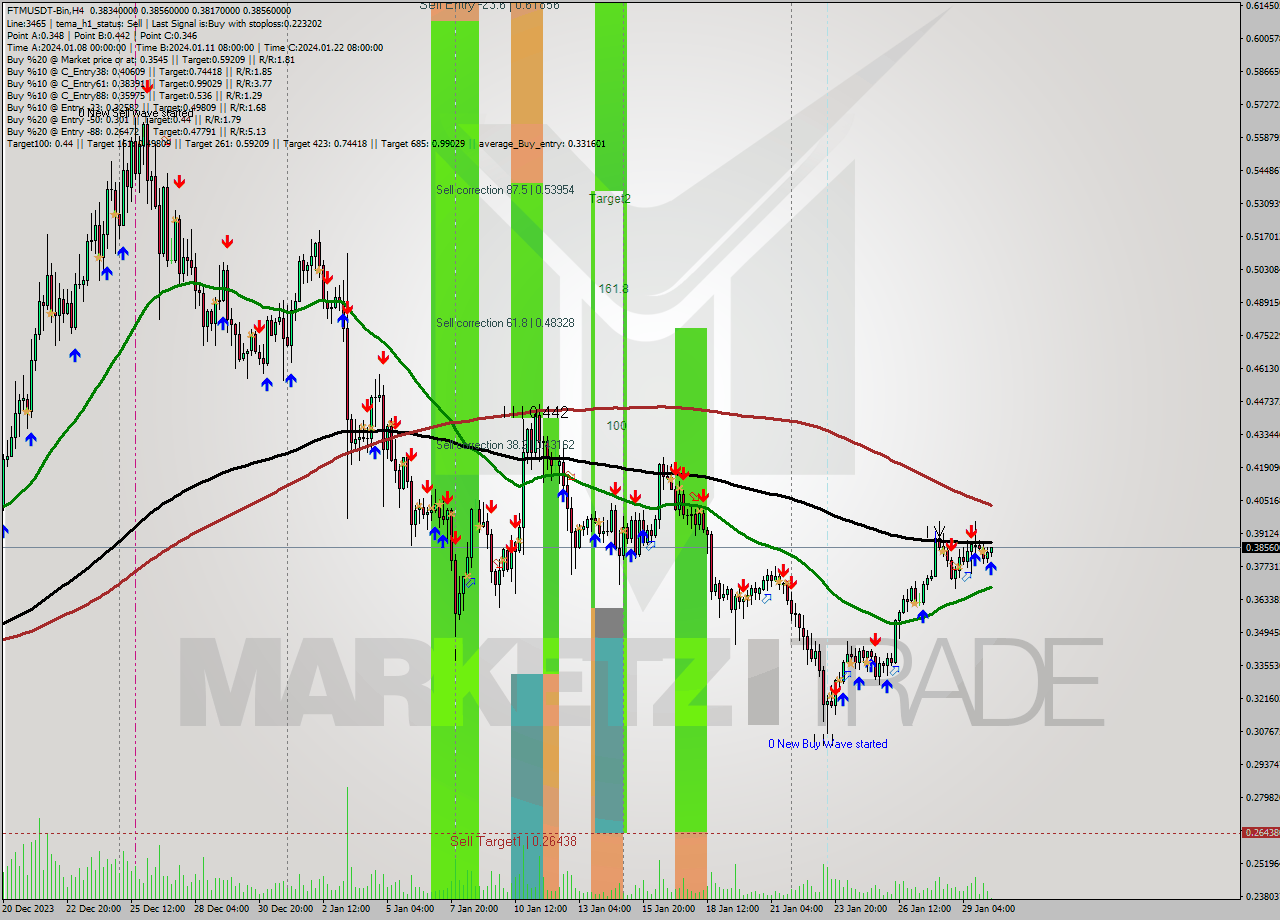The image size is (1280, 920).
Task: Select the '25 Dec 12:00' time label
Action: point(157,909)
